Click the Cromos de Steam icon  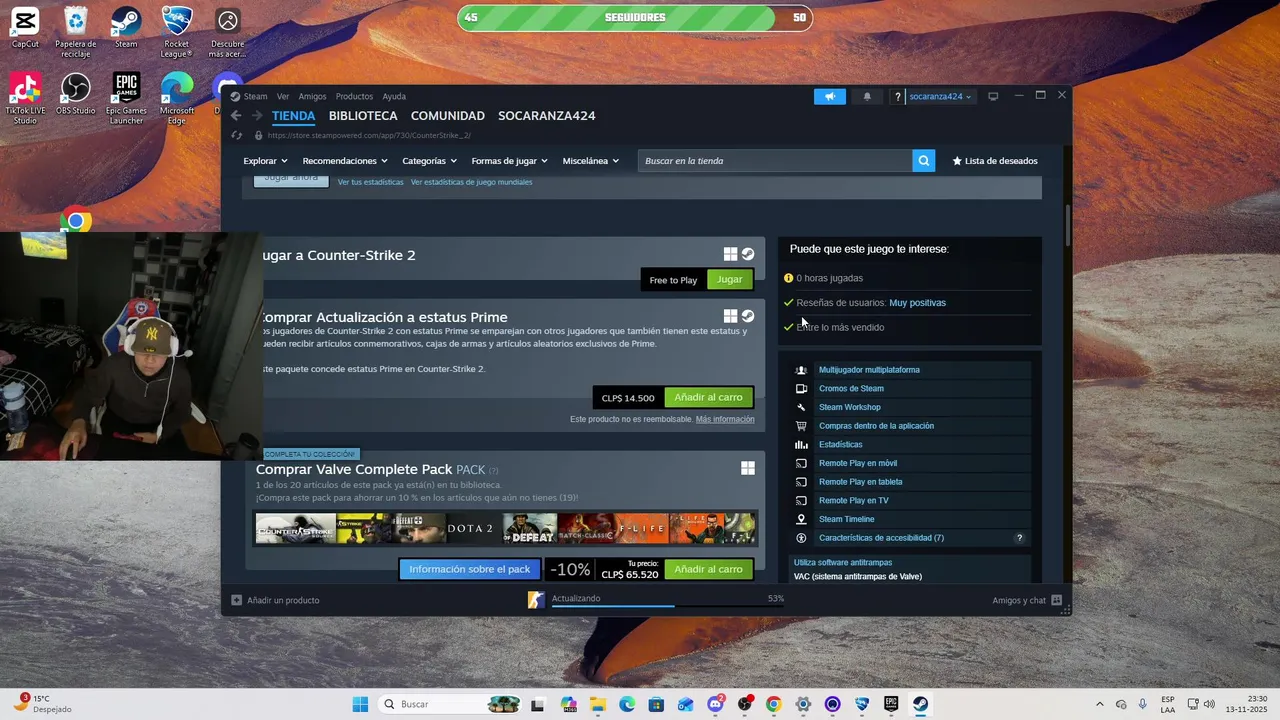[801, 388]
